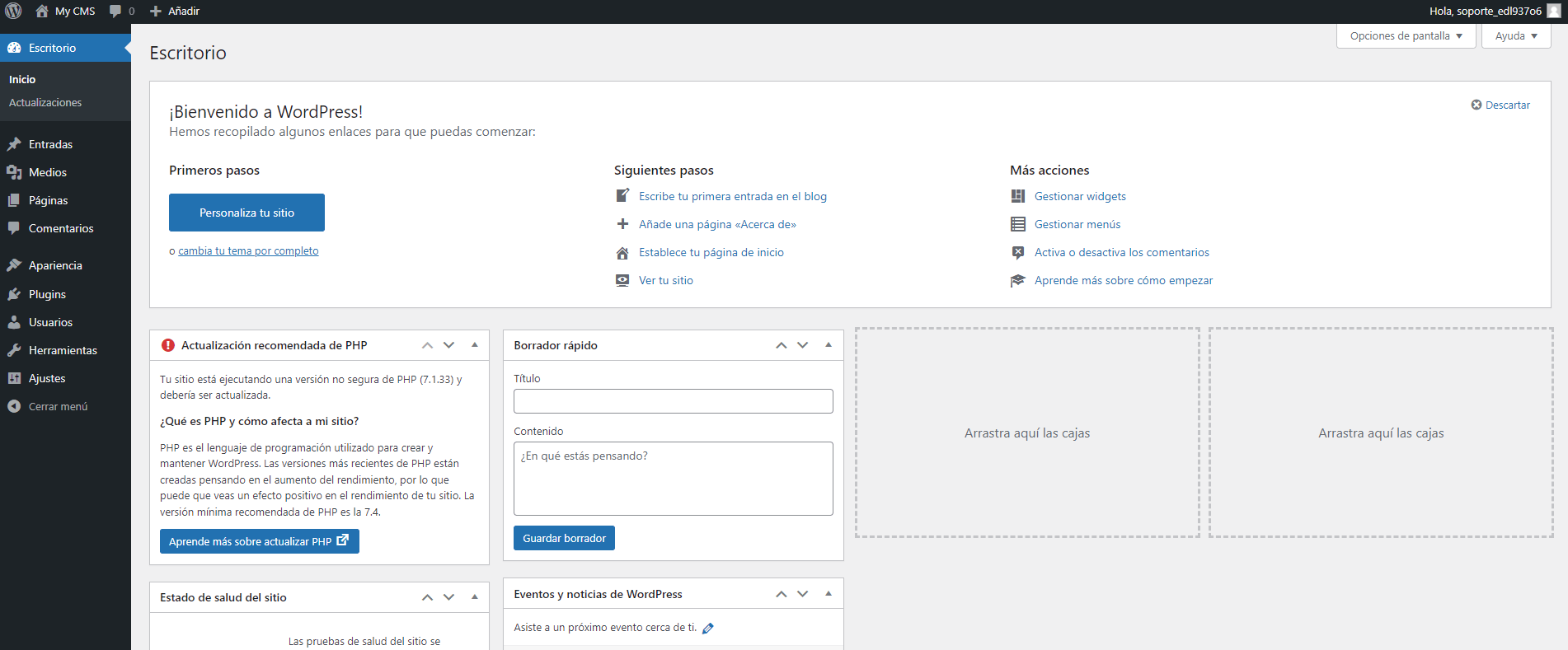Image resolution: width=1568 pixels, height=650 pixels.
Task: Open the Opciones de pantalla dropdown
Action: click(x=1406, y=36)
